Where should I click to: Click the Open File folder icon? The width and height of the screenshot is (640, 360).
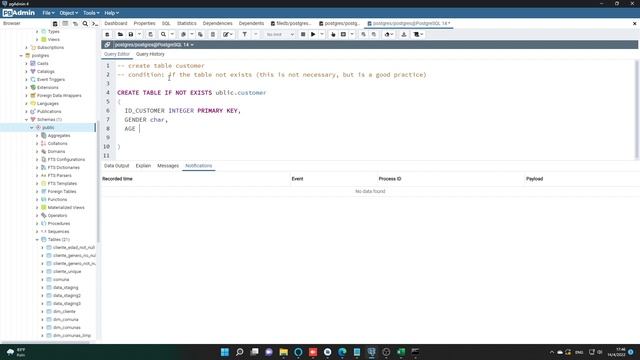(120, 35)
